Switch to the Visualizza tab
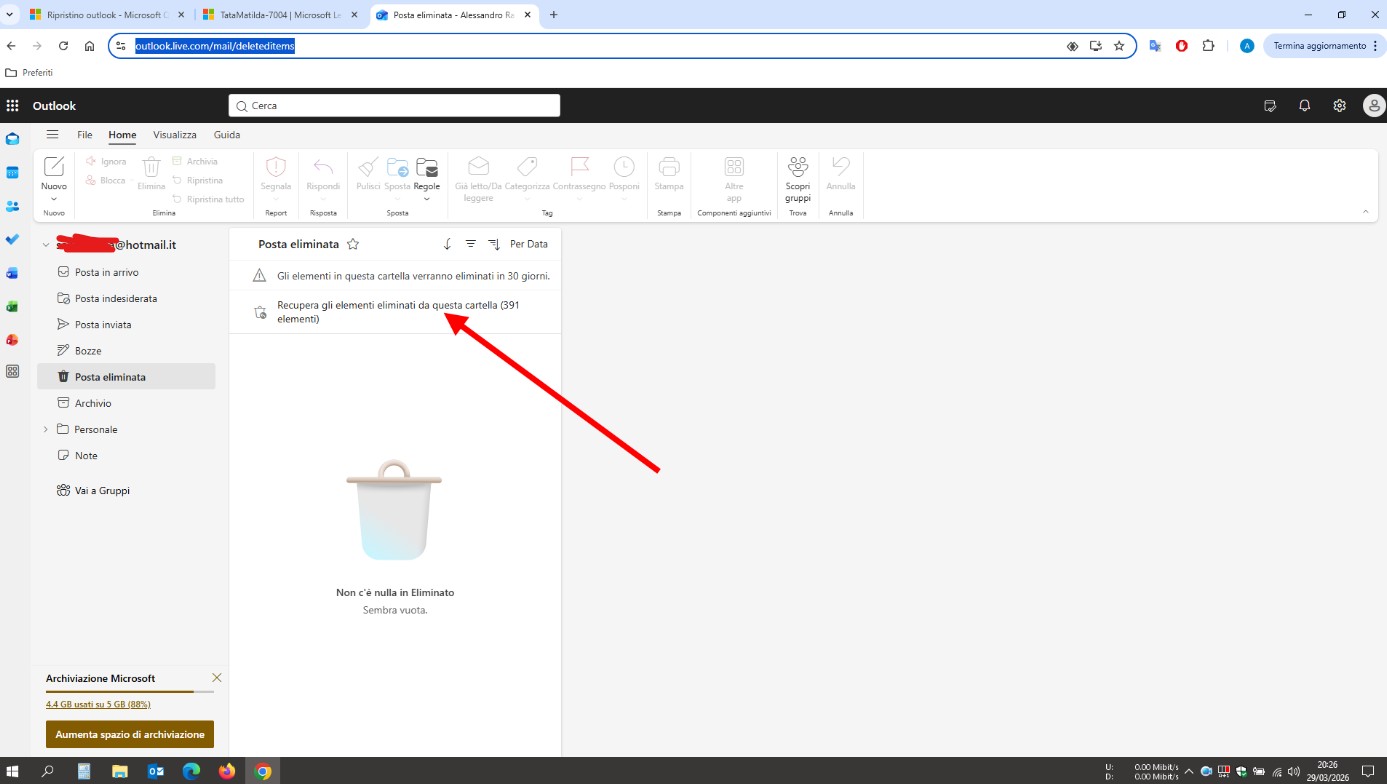The image size is (1387, 784). (175, 135)
